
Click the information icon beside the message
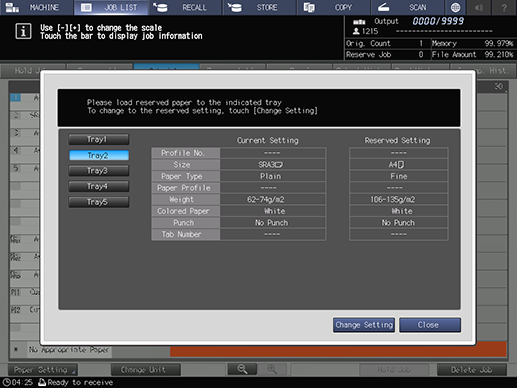[x=23, y=31]
